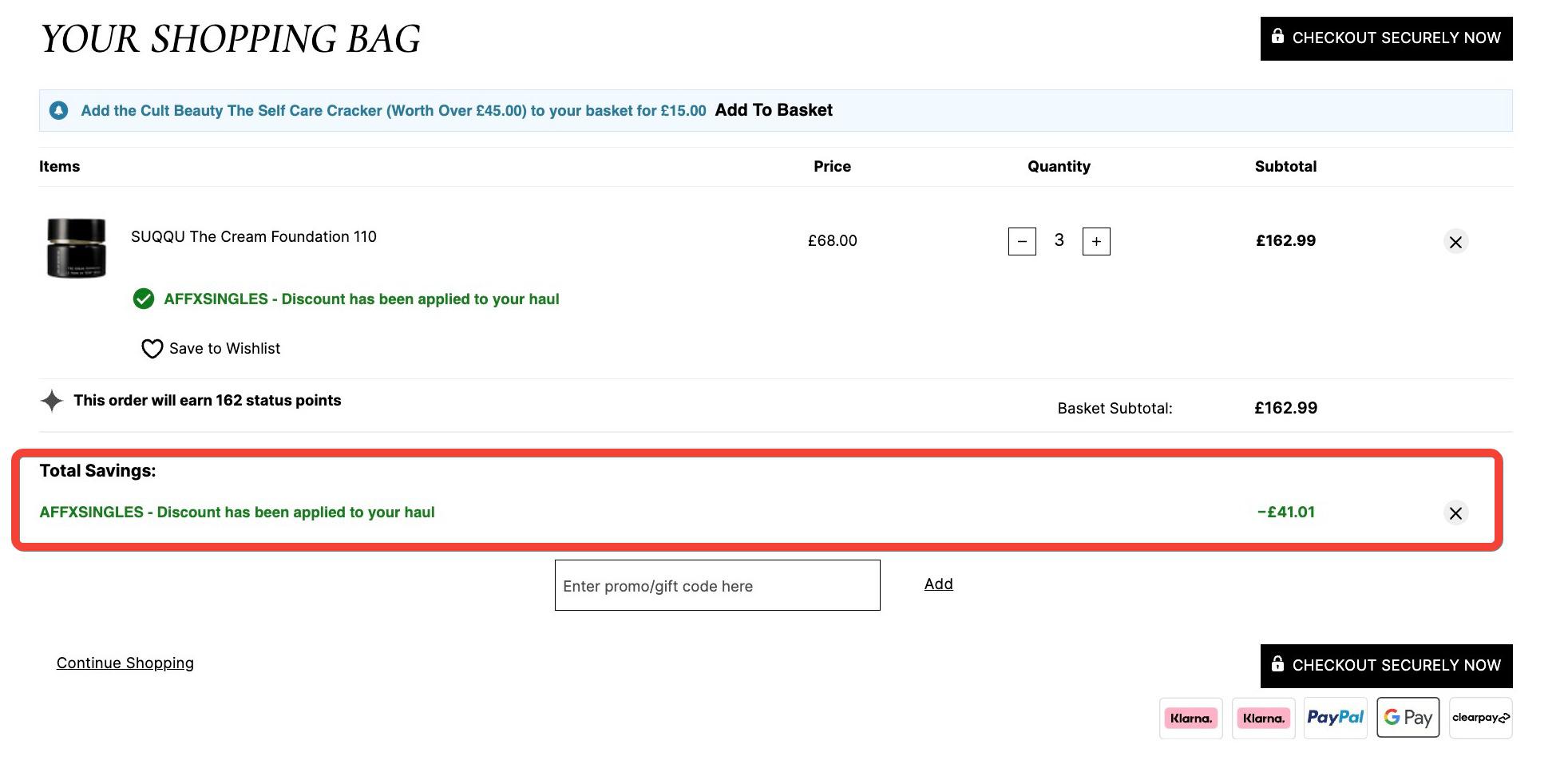1568x760 pixels.
Task: Click the Clearpay payment icon
Action: tap(1481, 718)
